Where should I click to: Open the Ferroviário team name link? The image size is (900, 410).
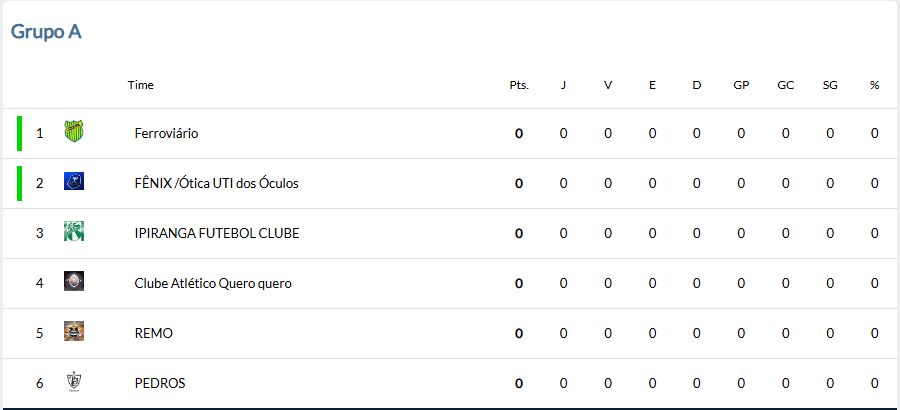coord(166,133)
